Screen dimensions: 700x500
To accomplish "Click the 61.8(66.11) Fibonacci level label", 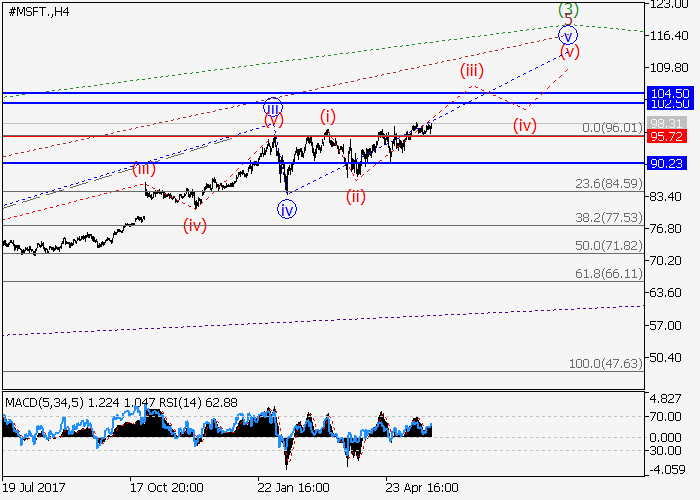I will 606,272.
